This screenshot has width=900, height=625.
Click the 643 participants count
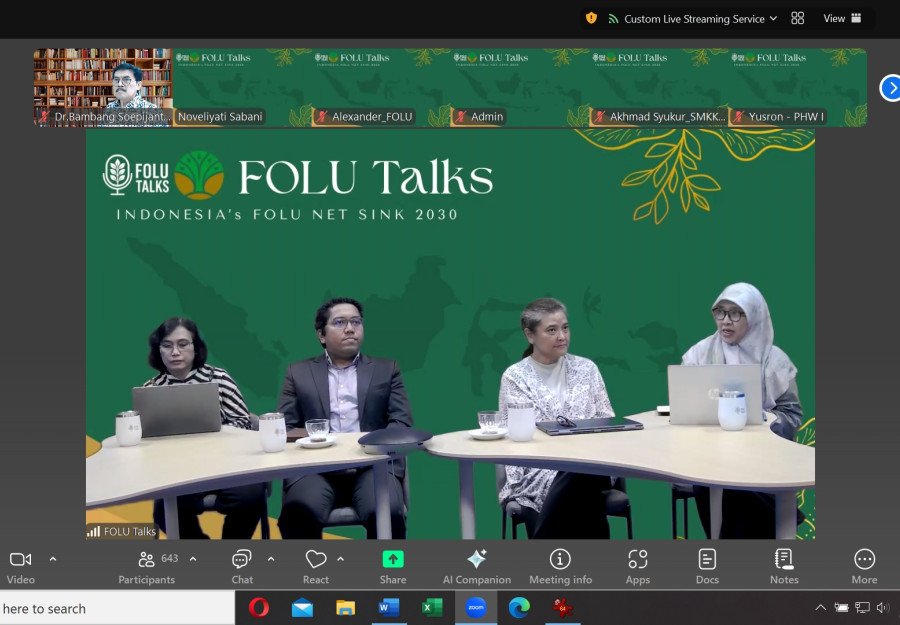point(169,558)
